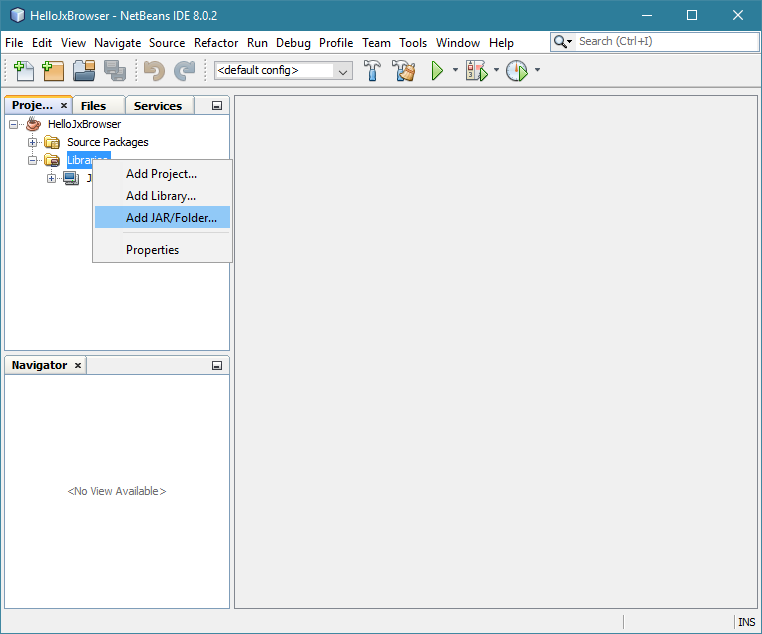Run the project with the green arrow

(437, 70)
